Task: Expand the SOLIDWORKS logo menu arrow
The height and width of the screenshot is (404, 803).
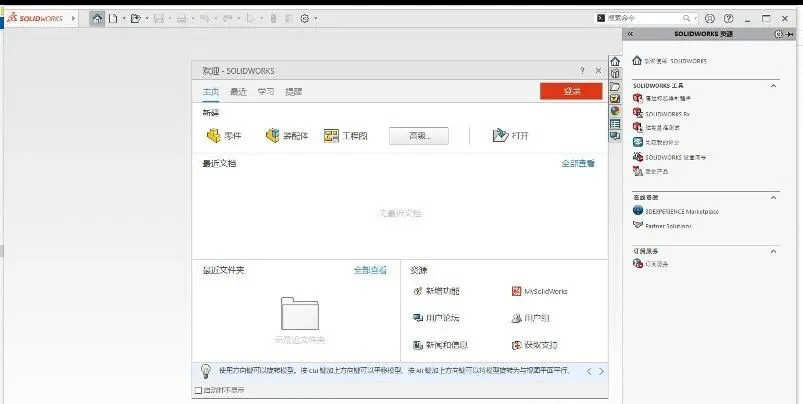Action: tap(73, 19)
